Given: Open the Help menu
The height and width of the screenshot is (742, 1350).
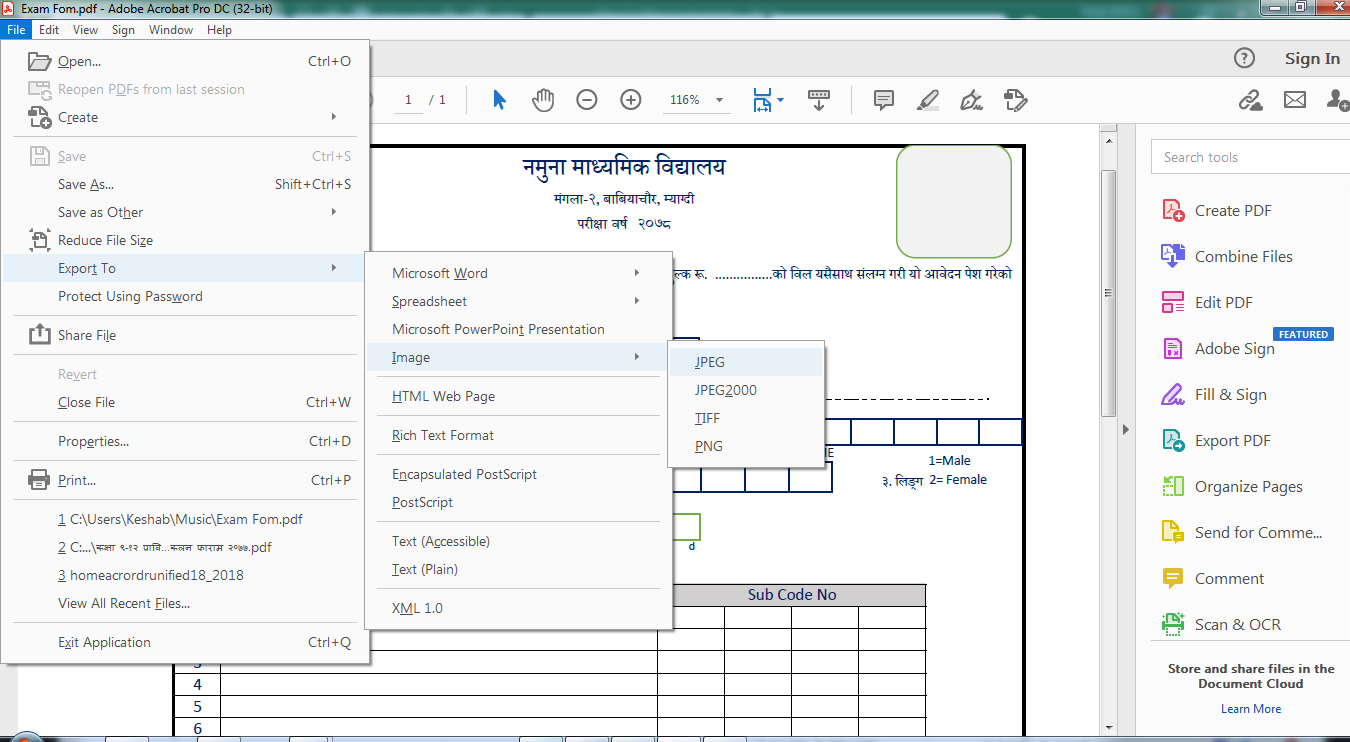Looking at the screenshot, I should pyautogui.click(x=219, y=30).
